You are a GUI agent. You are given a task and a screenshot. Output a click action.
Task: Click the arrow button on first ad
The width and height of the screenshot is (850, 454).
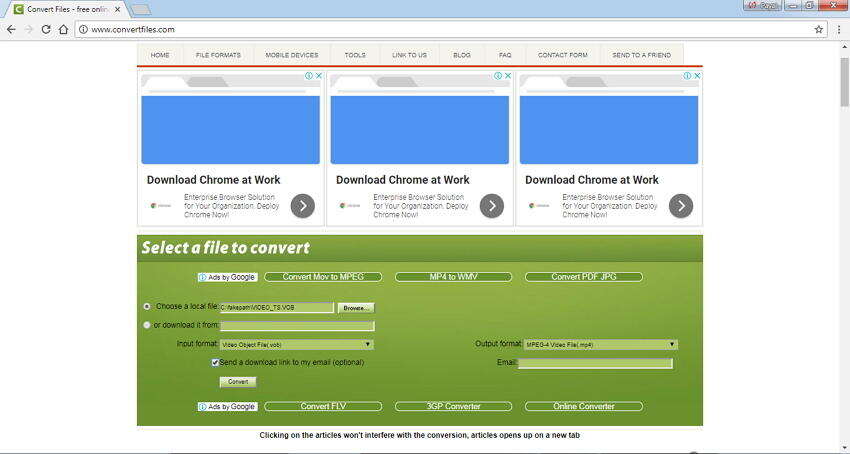pos(302,206)
